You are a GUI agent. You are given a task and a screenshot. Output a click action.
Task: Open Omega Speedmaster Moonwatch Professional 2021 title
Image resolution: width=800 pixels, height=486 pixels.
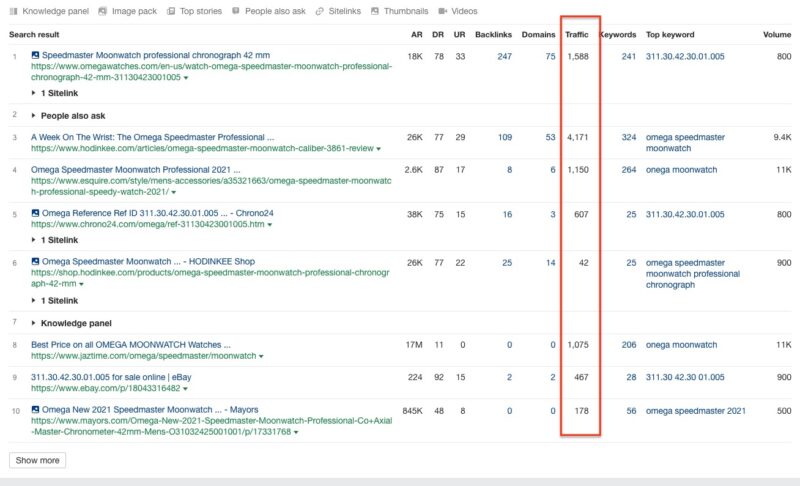[x=136, y=170]
